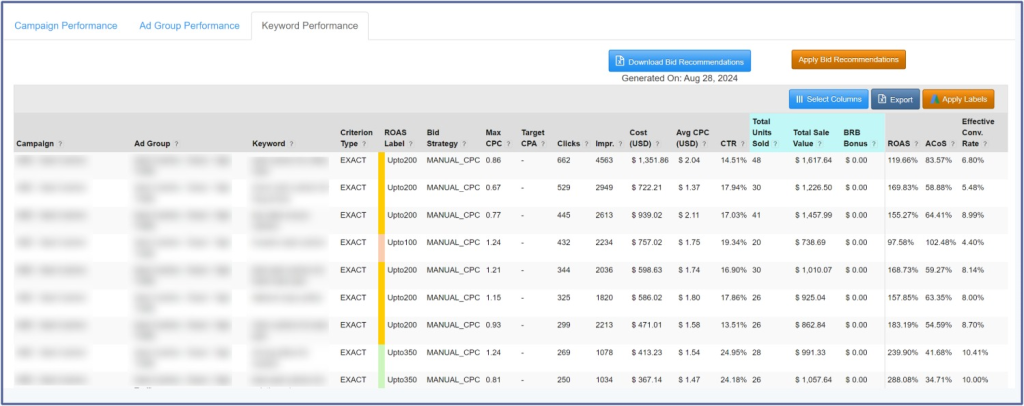Image resolution: width=1024 pixels, height=406 pixels.
Task: Sort by the Ad Group column header
Action: point(152,144)
